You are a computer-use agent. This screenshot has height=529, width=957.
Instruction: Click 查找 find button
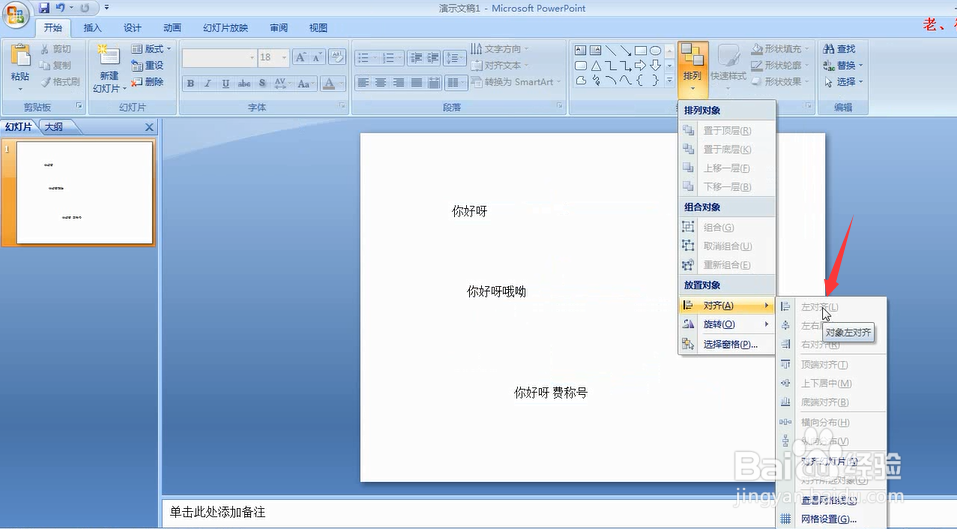839,49
